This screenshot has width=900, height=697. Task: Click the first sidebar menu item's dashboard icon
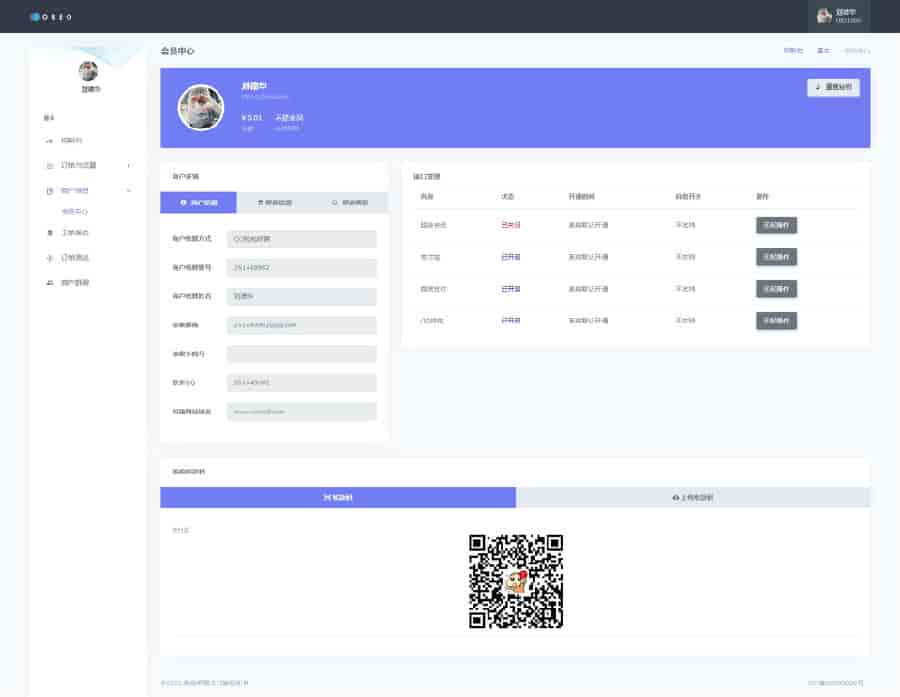click(x=50, y=141)
